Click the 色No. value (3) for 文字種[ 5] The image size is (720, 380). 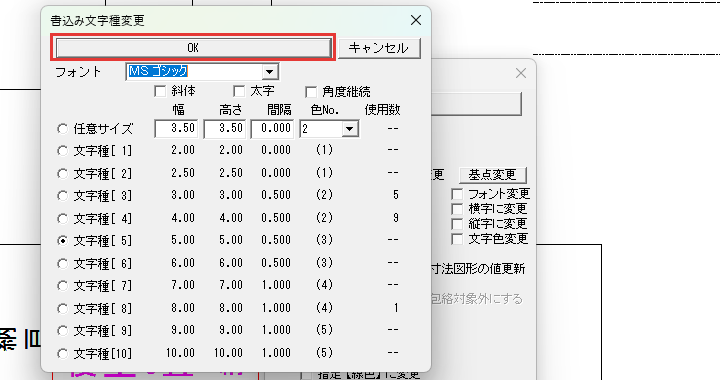click(x=324, y=240)
